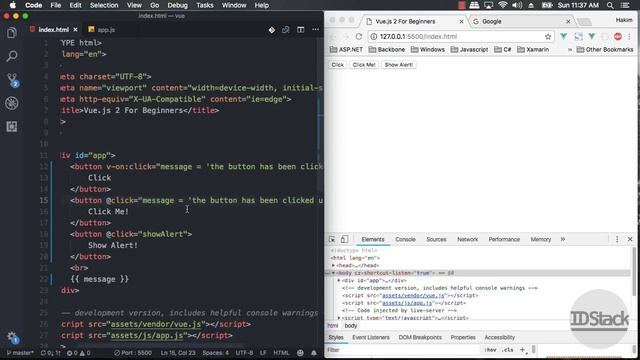Switch to the Console tab in DevTools
640x360 pixels.
[405, 240]
